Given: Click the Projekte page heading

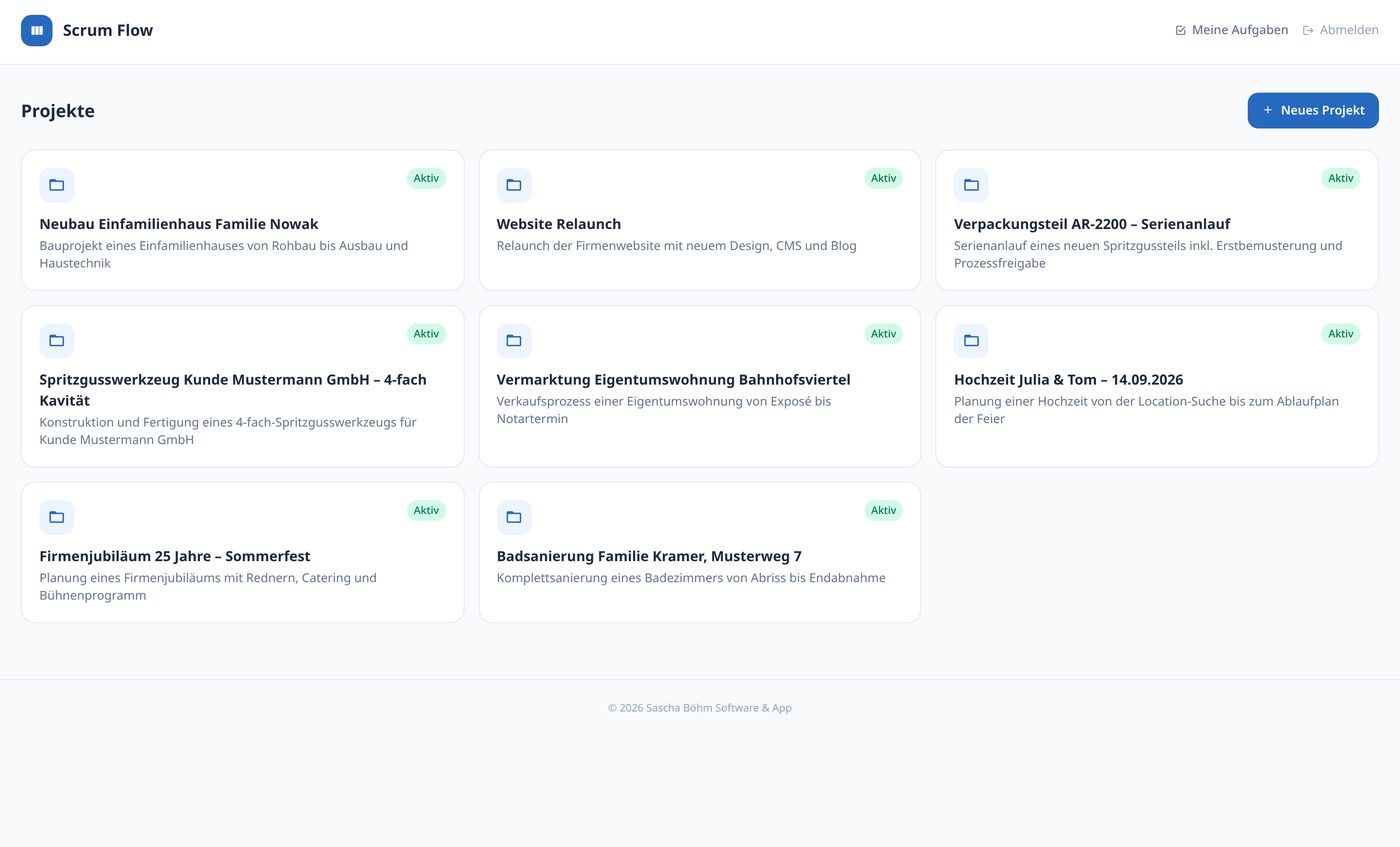Looking at the screenshot, I should pyautogui.click(x=58, y=111).
